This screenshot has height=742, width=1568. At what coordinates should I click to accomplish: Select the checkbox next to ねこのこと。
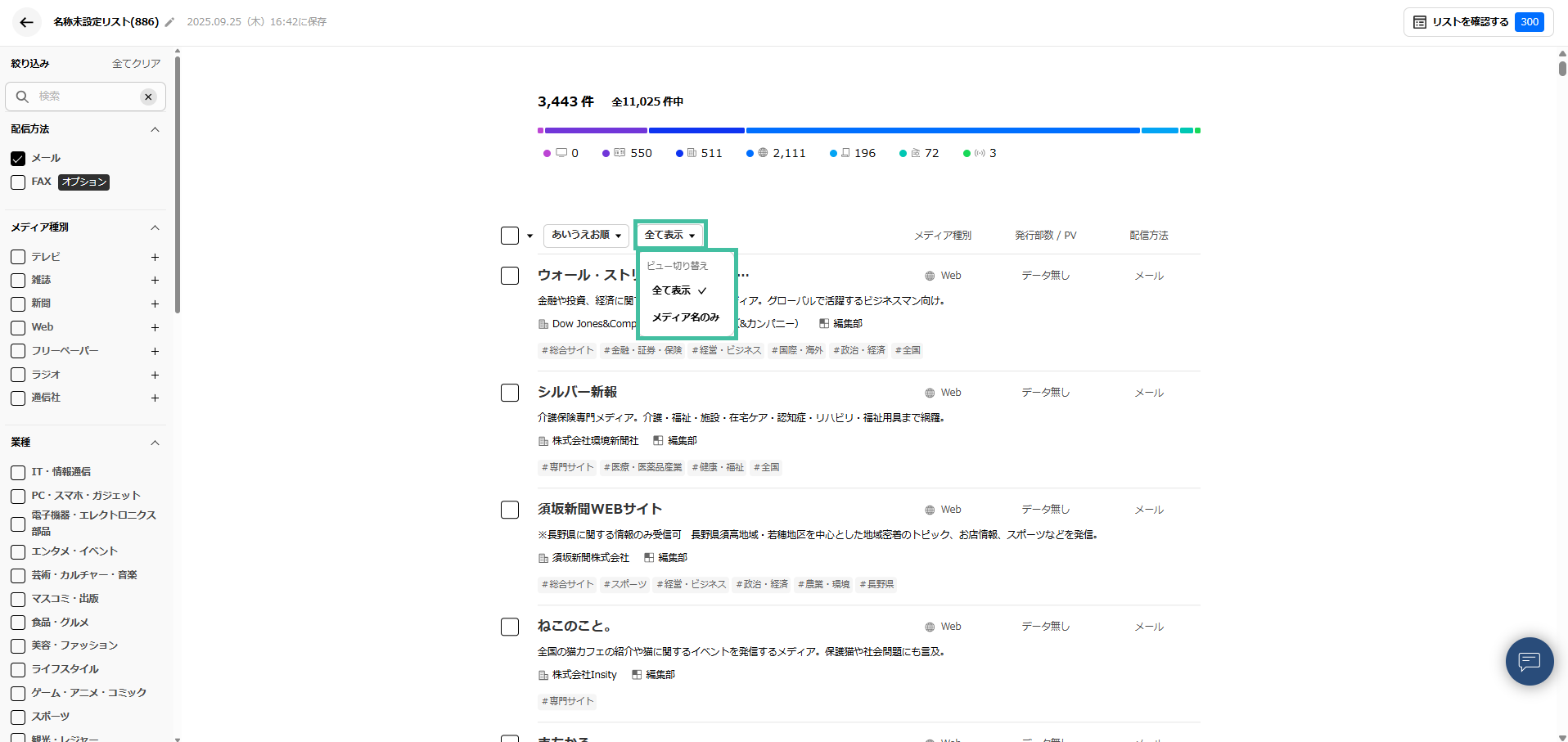[509, 627]
